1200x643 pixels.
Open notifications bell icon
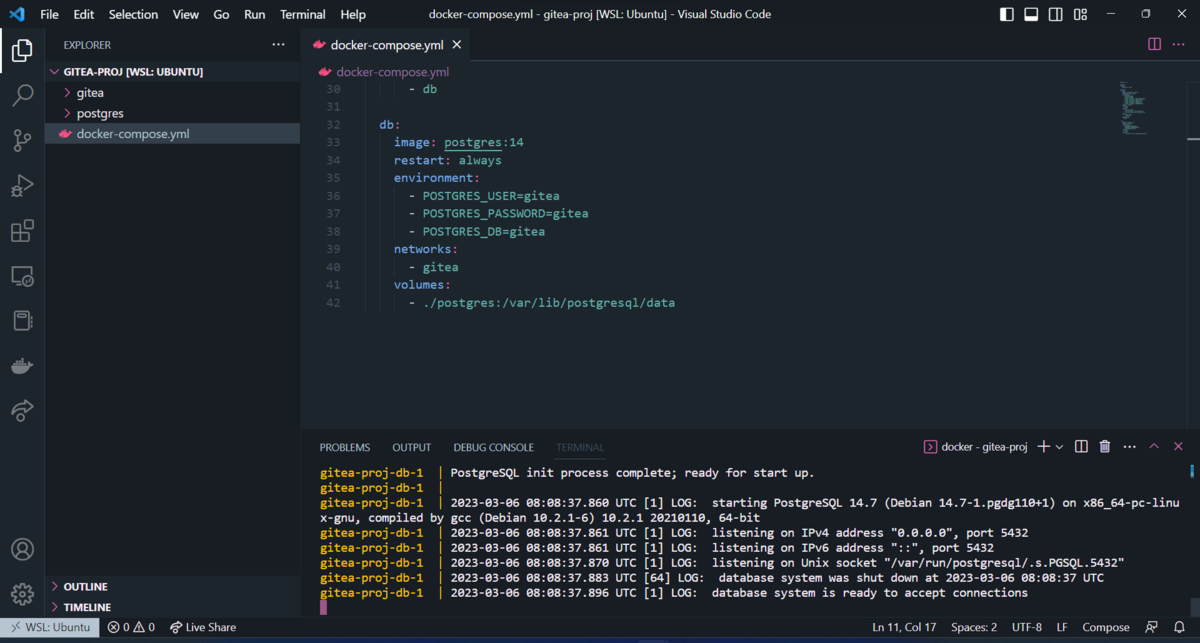click(1179, 628)
